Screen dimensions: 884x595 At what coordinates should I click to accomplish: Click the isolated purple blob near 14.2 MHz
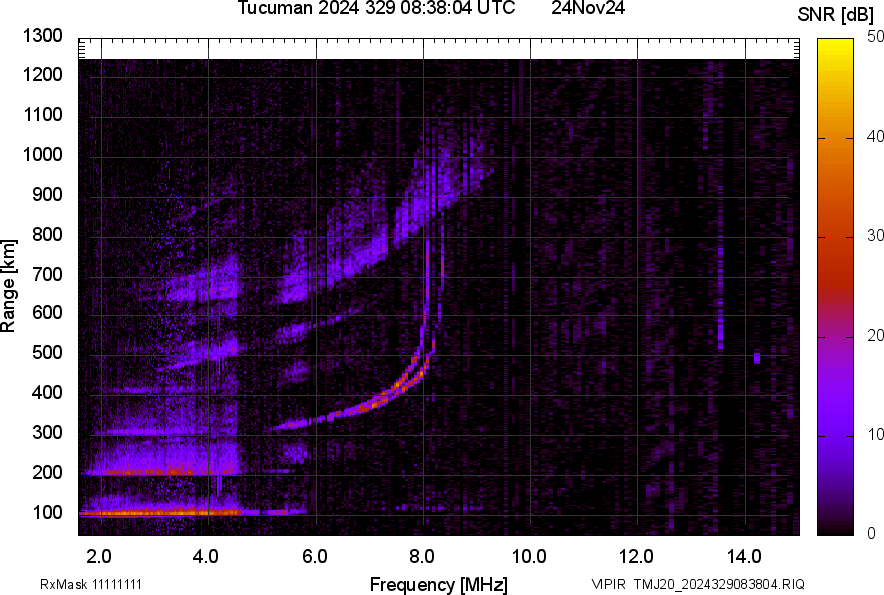pyautogui.click(x=757, y=358)
